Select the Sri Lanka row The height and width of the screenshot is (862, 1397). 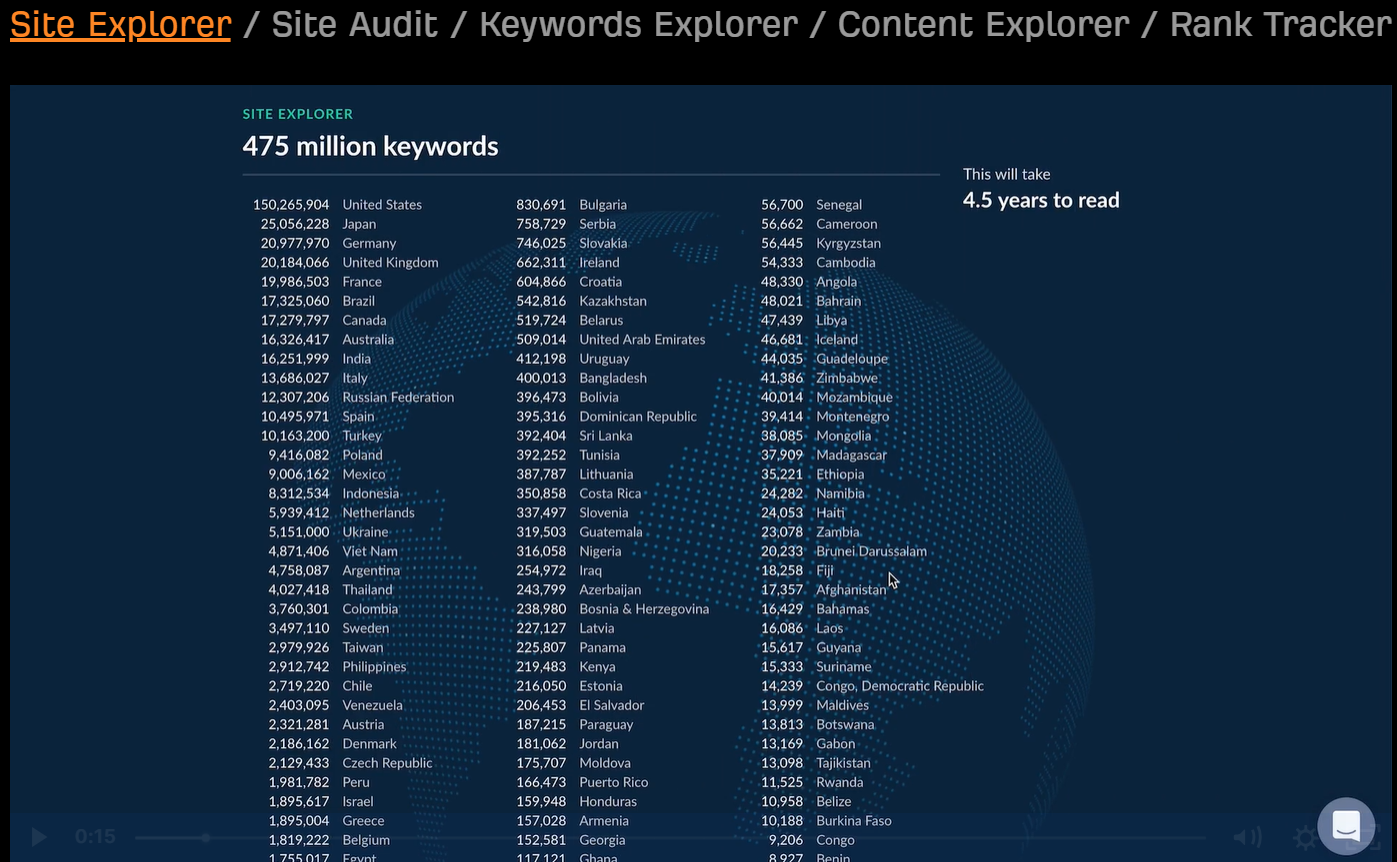click(575, 435)
